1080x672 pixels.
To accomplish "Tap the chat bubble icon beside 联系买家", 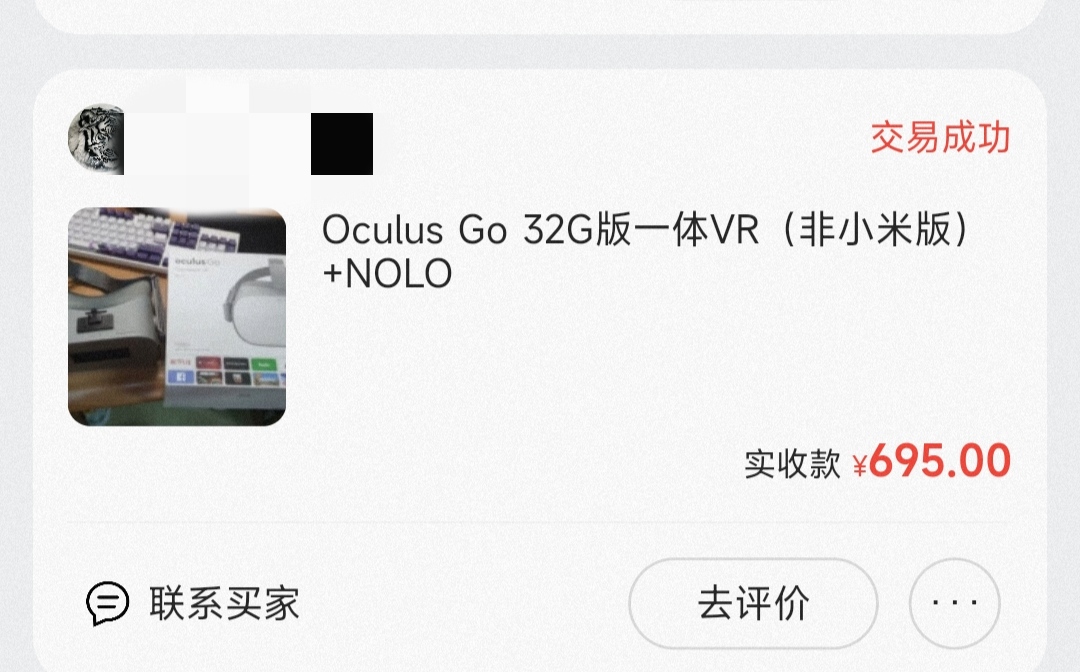I will [107, 603].
